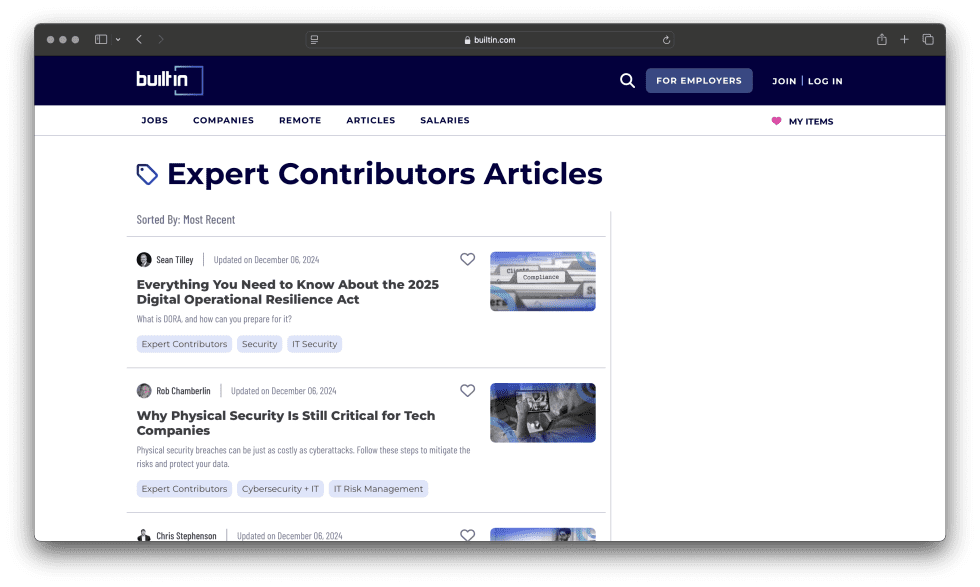Open the Safari tab overview icon

927,40
